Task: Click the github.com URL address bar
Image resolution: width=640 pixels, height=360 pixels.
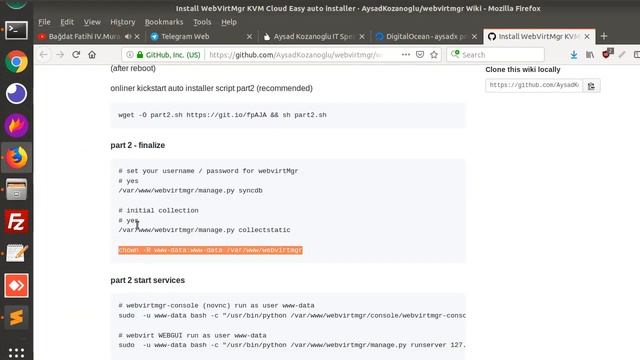Action: pyautogui.click(x=296, y=55)
